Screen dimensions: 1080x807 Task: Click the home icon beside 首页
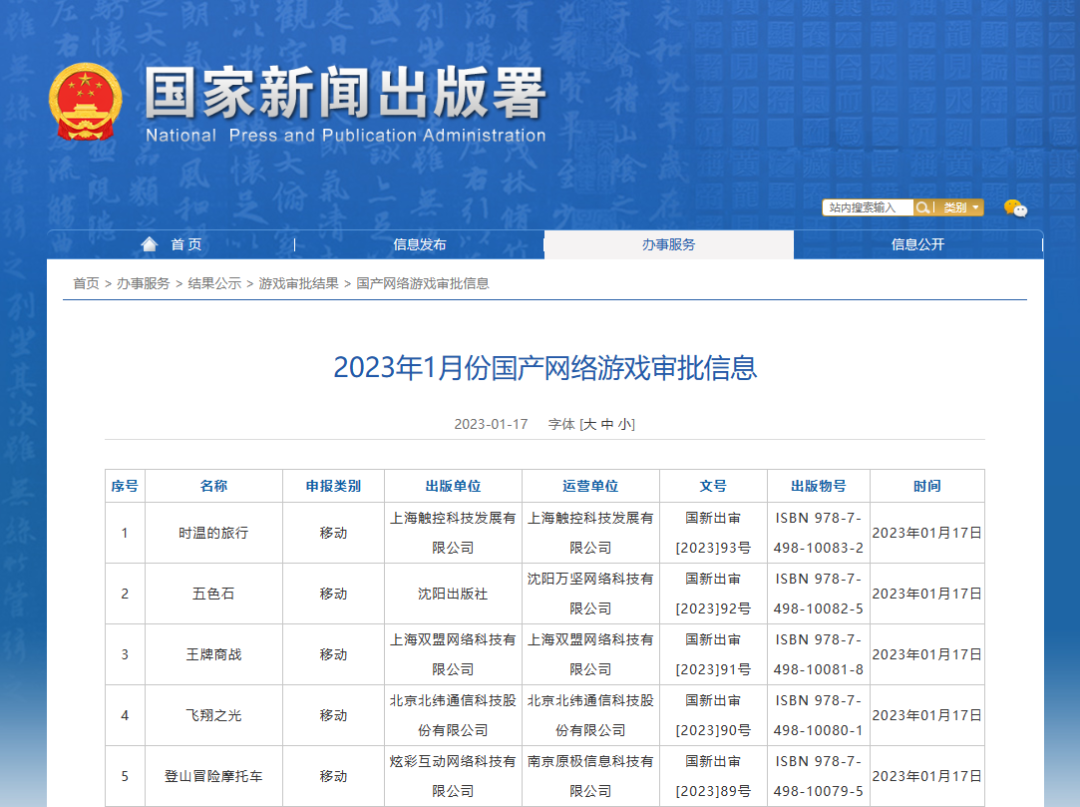(149, 244)
